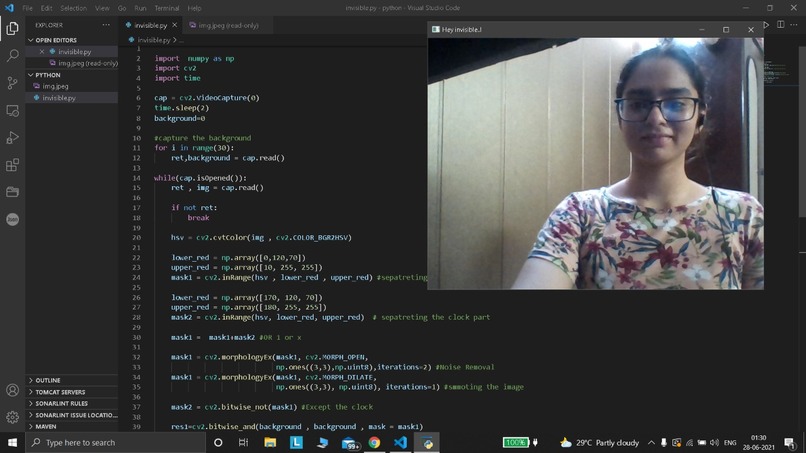Click the Split Editor icon
The height and width of the screenshot is (453, 806).
click(x=781, y=25)
